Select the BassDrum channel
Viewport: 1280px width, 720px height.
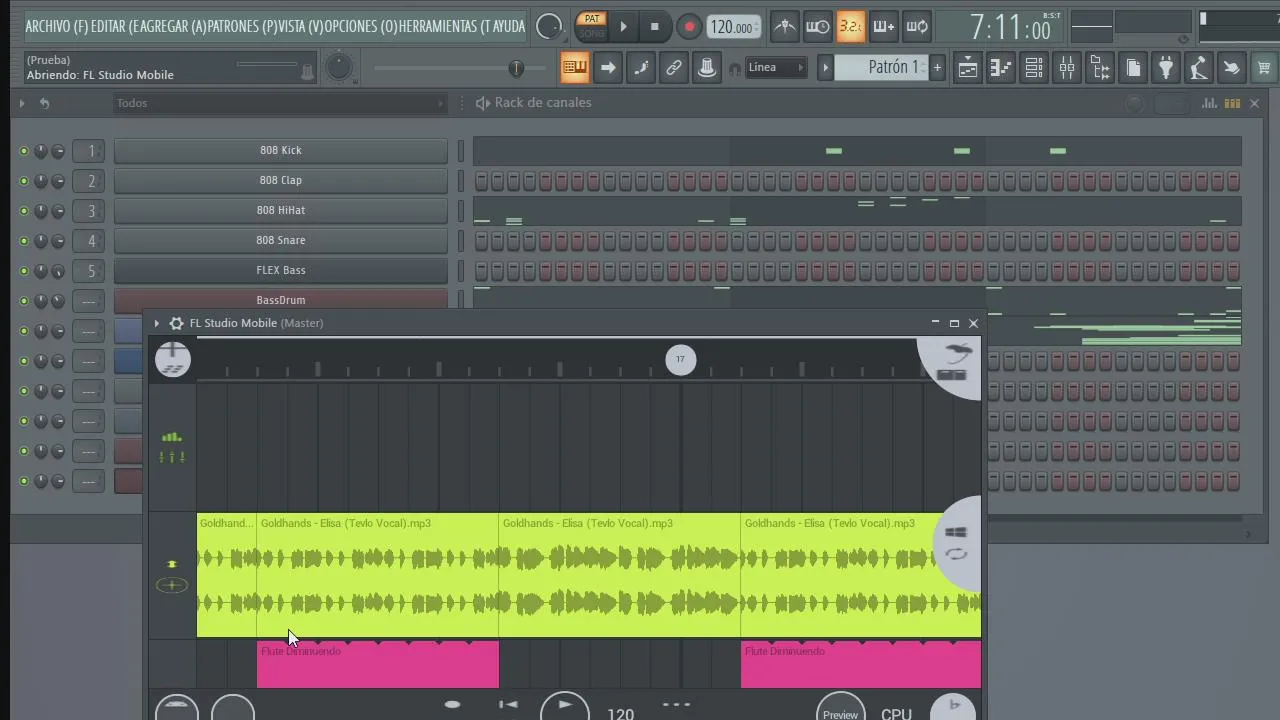click(x=280, y=301)
